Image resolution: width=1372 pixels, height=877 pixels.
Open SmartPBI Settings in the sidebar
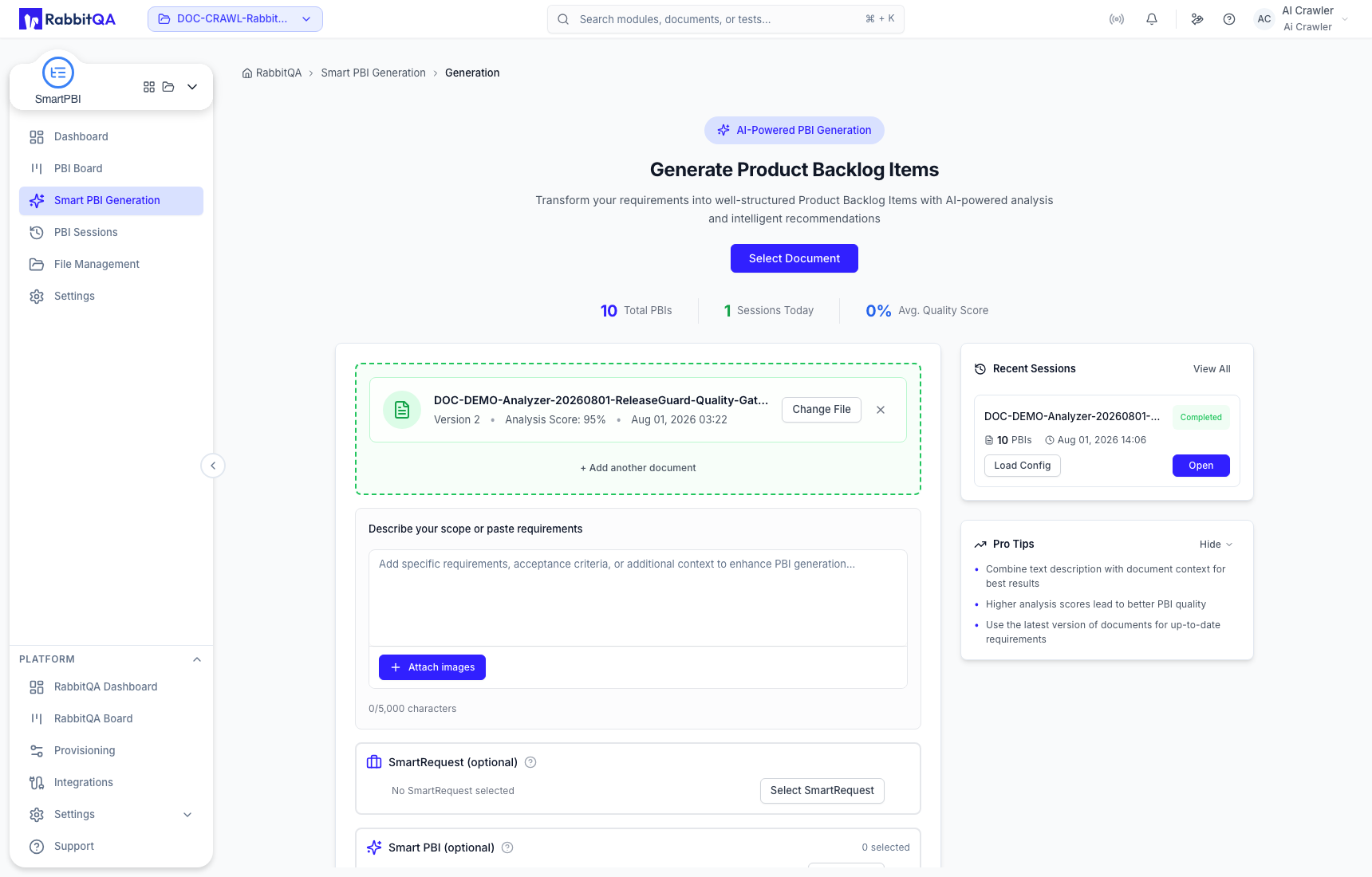tap(111, 297)
